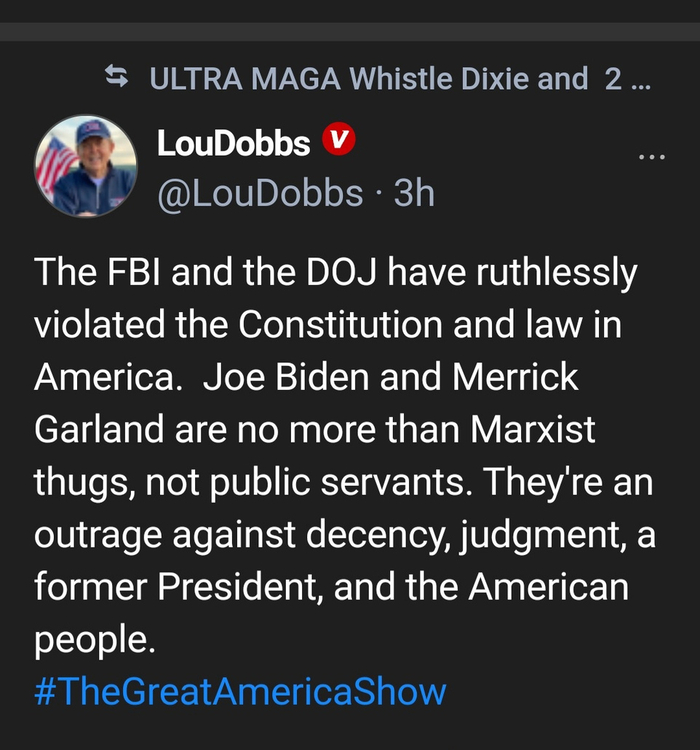Click the LouDobbs display name
The image size is (700, 750).
[x=233, y=144]
